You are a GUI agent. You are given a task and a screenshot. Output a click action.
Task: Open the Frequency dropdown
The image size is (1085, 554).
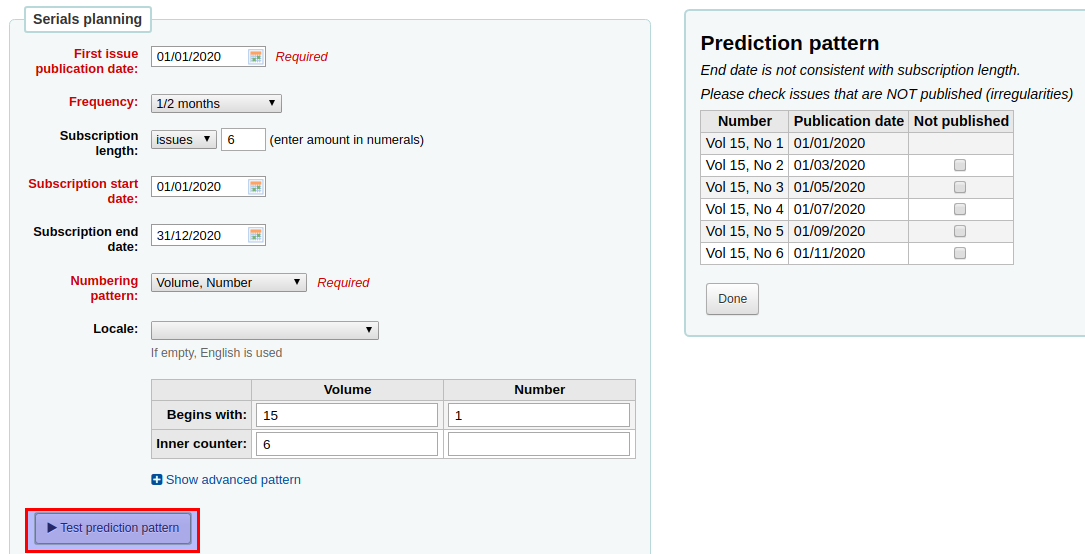click(216, 103)
